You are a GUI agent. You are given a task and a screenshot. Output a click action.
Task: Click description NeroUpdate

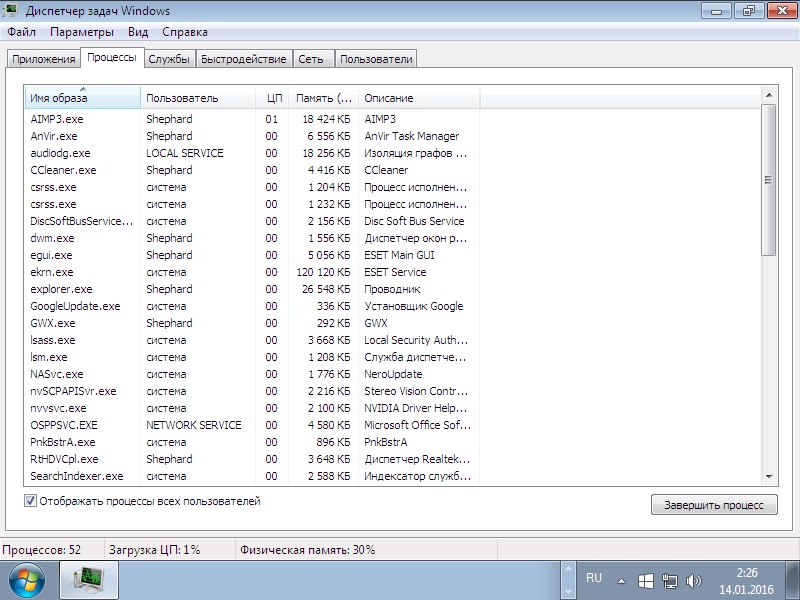tap(393, 374)
